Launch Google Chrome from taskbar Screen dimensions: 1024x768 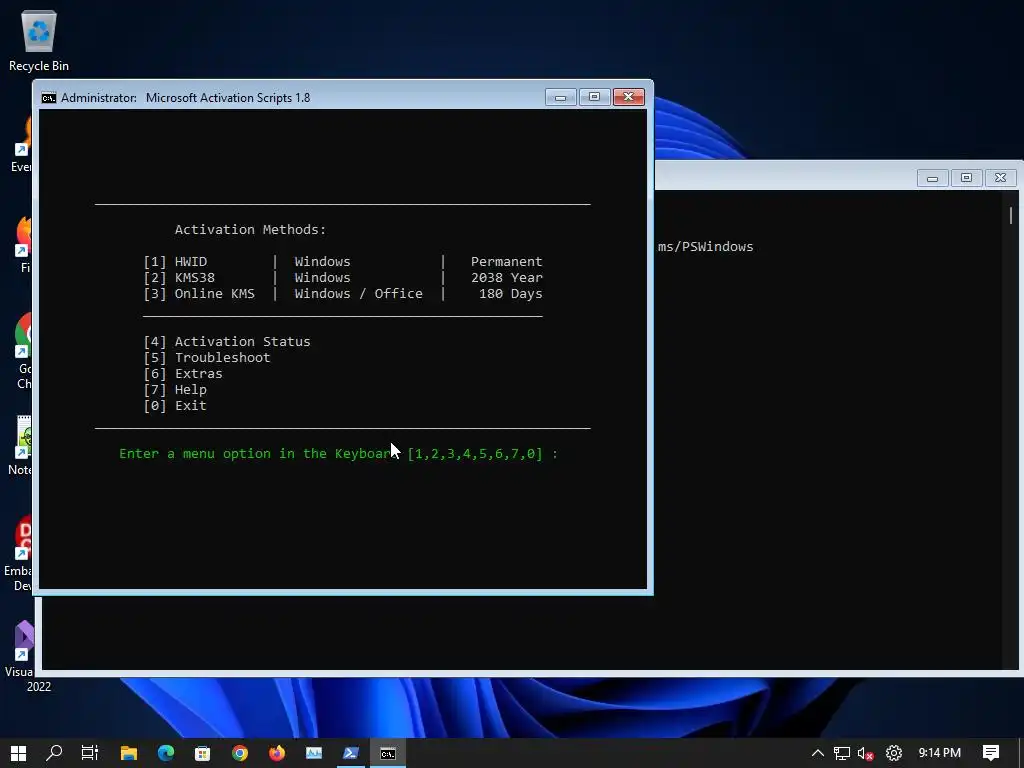pos(240,753)
